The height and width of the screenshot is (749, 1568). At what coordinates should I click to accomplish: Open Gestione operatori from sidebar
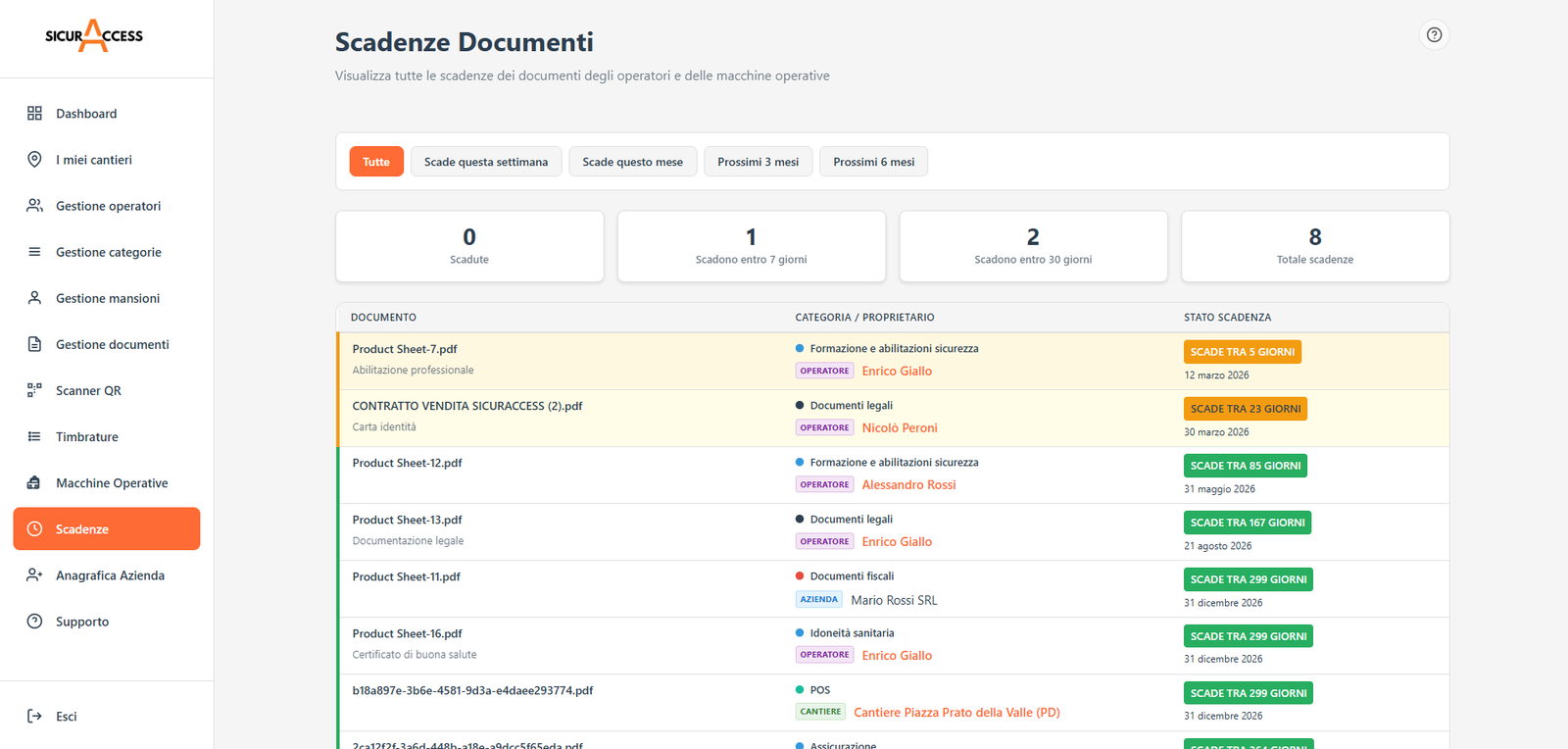point(108,206)
